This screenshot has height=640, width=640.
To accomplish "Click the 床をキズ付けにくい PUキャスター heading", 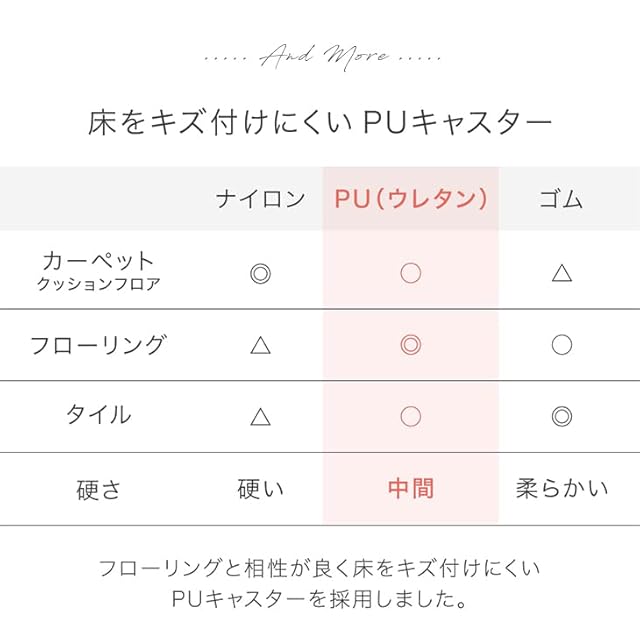I will tap(320, 124).
